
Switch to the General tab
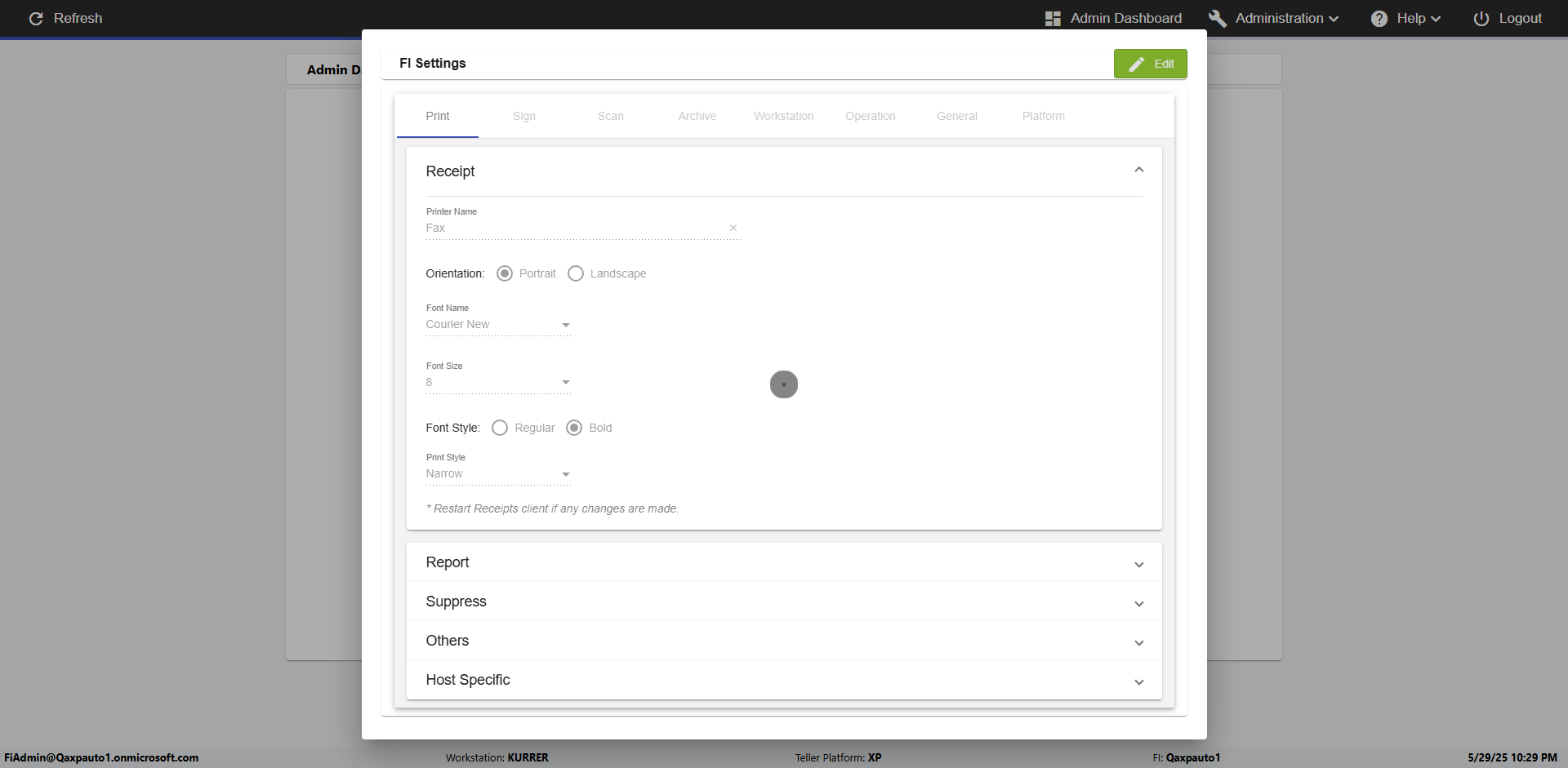pyautogui.click(x=957, y=116)
